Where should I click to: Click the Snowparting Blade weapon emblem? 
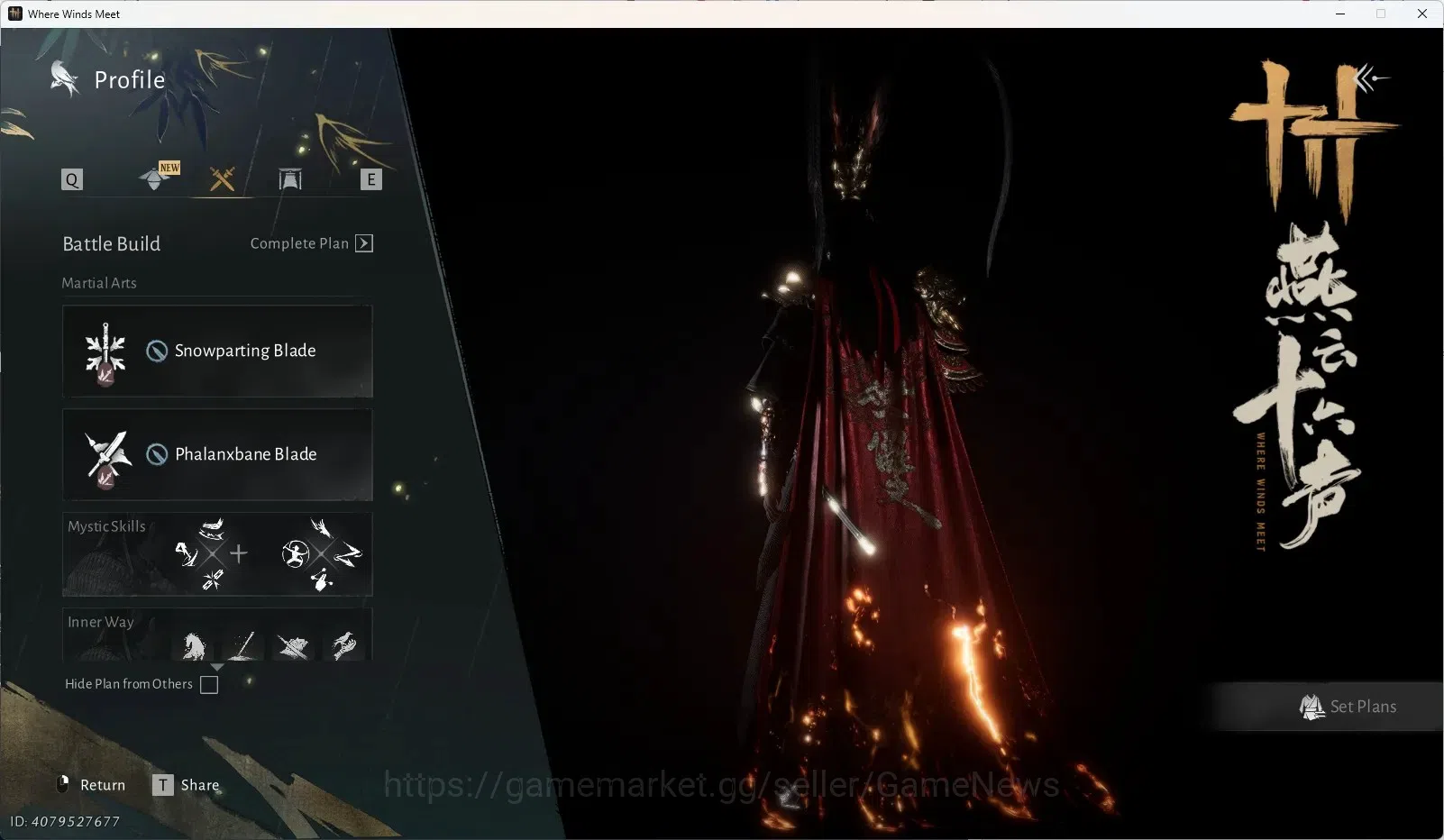[x=105, y=352]
